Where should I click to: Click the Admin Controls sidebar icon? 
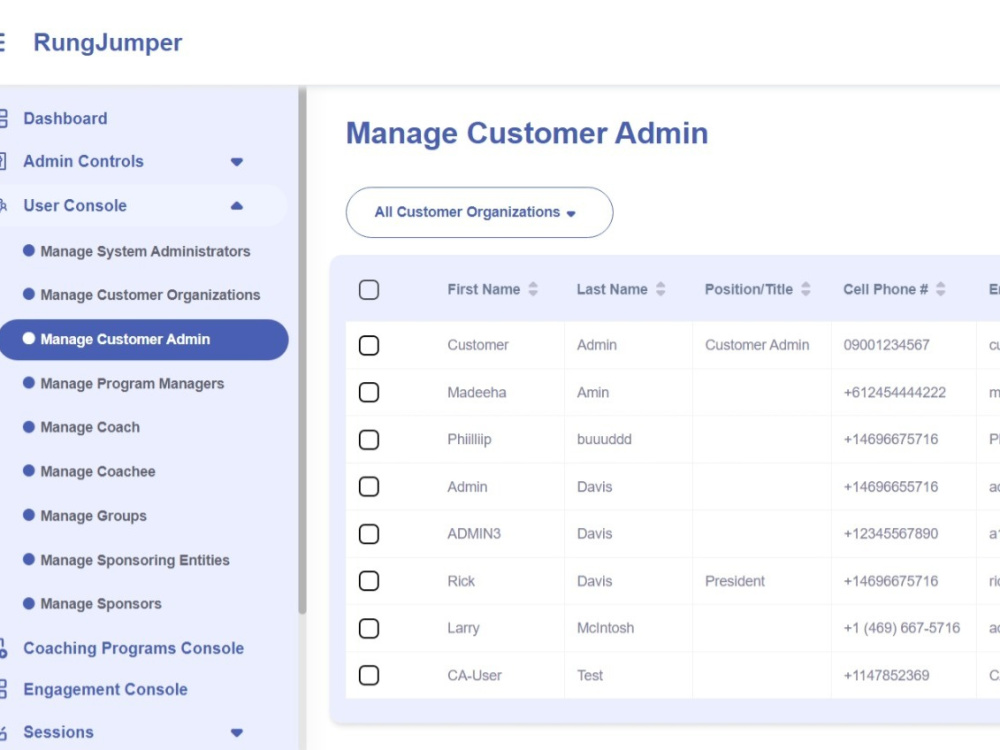pyautogui.click(x=3, y=161)
